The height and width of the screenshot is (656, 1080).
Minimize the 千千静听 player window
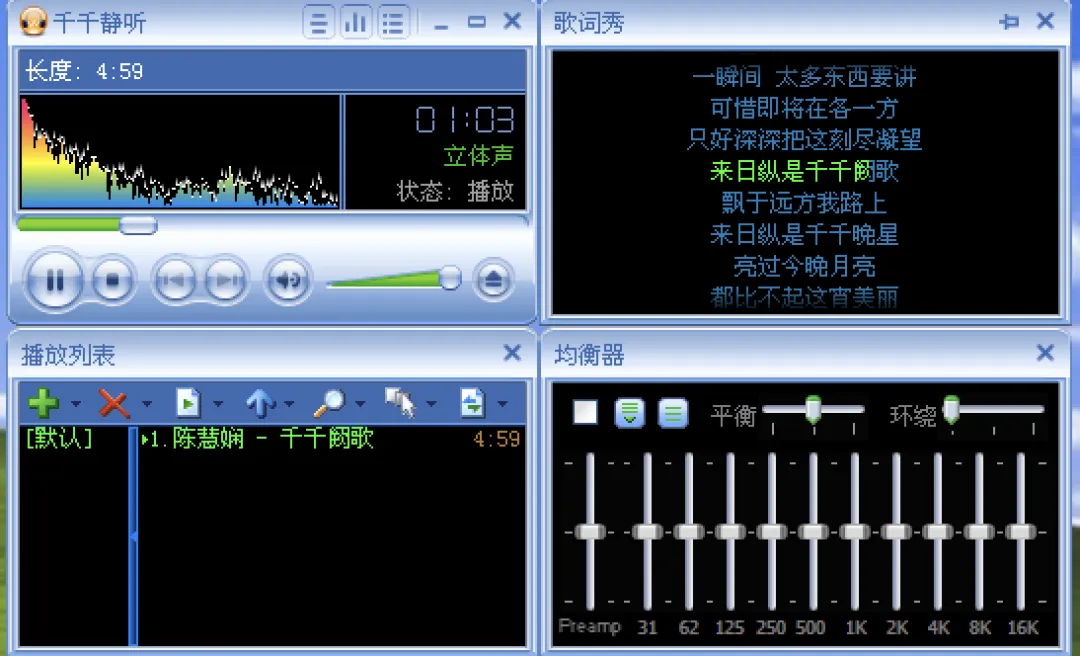pyautogui.click(x=442, y=25)
